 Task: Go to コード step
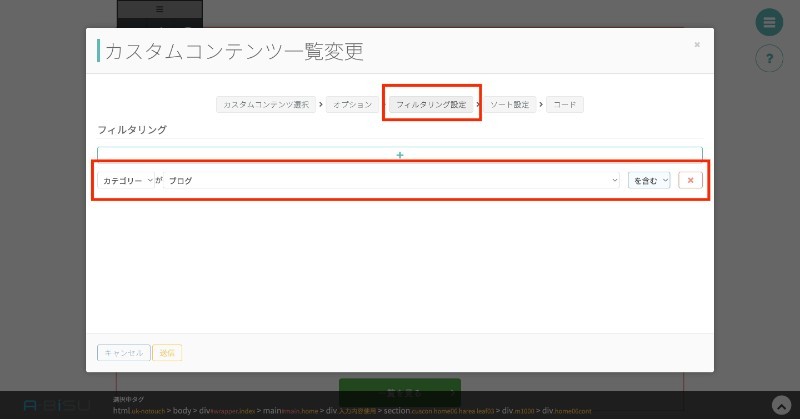tap(565, 105)
